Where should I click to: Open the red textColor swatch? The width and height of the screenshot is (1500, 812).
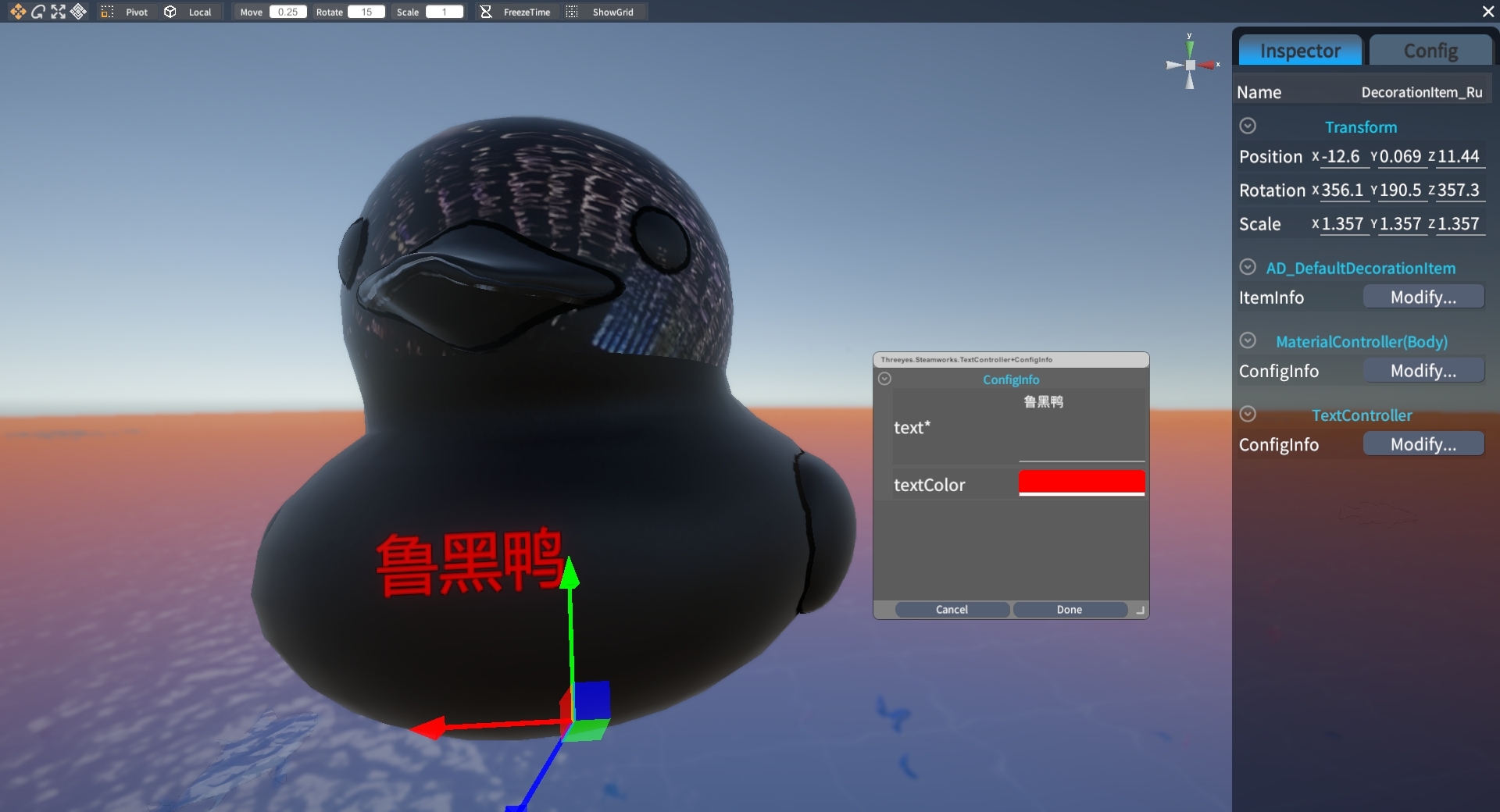(x=1081, y=483)
